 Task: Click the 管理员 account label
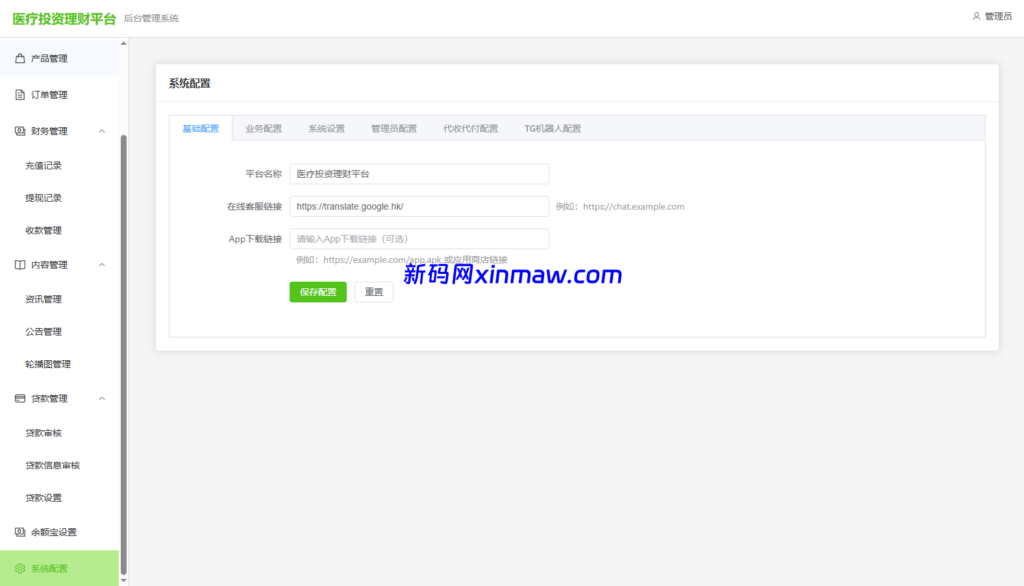tap(998, 16)
